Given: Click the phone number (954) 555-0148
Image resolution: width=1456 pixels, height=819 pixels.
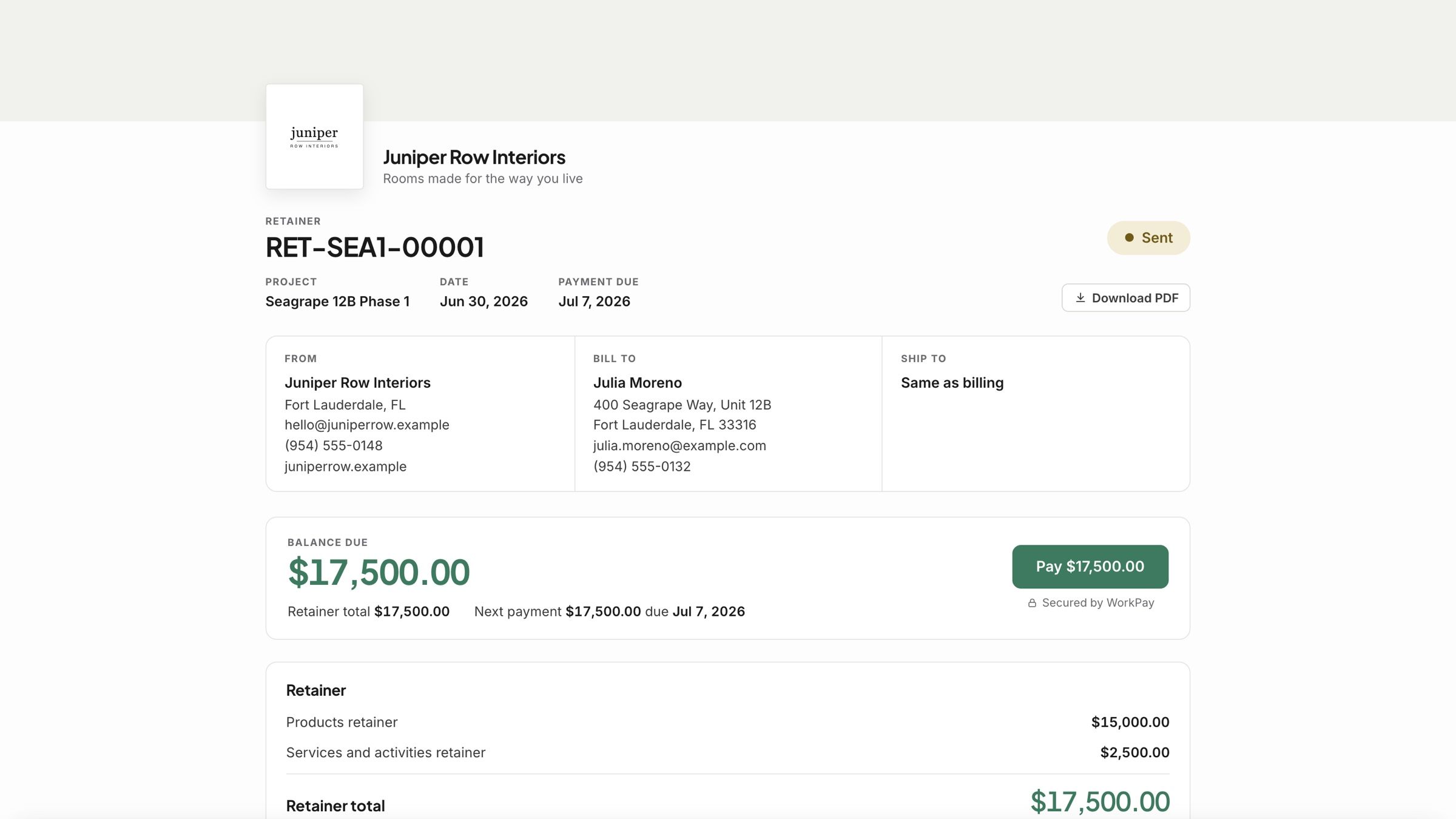Looking at the screenshot, I should click(x=334, y=445).
